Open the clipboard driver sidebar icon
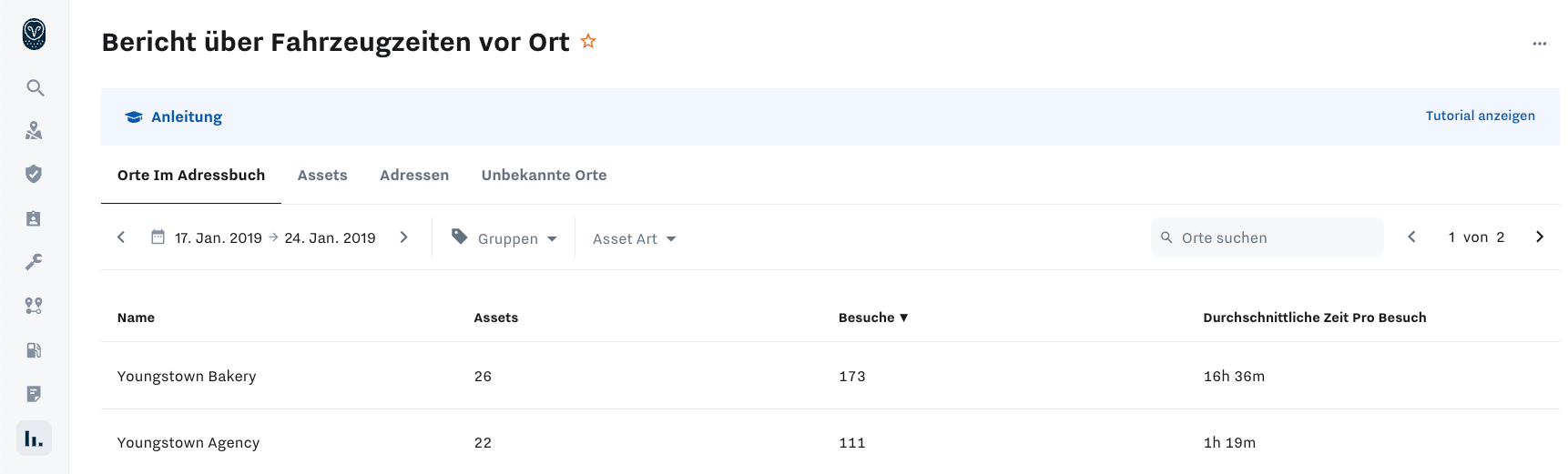Viewport: 1568px width, 474px height. pyautogui.click(x=35, y=218)
